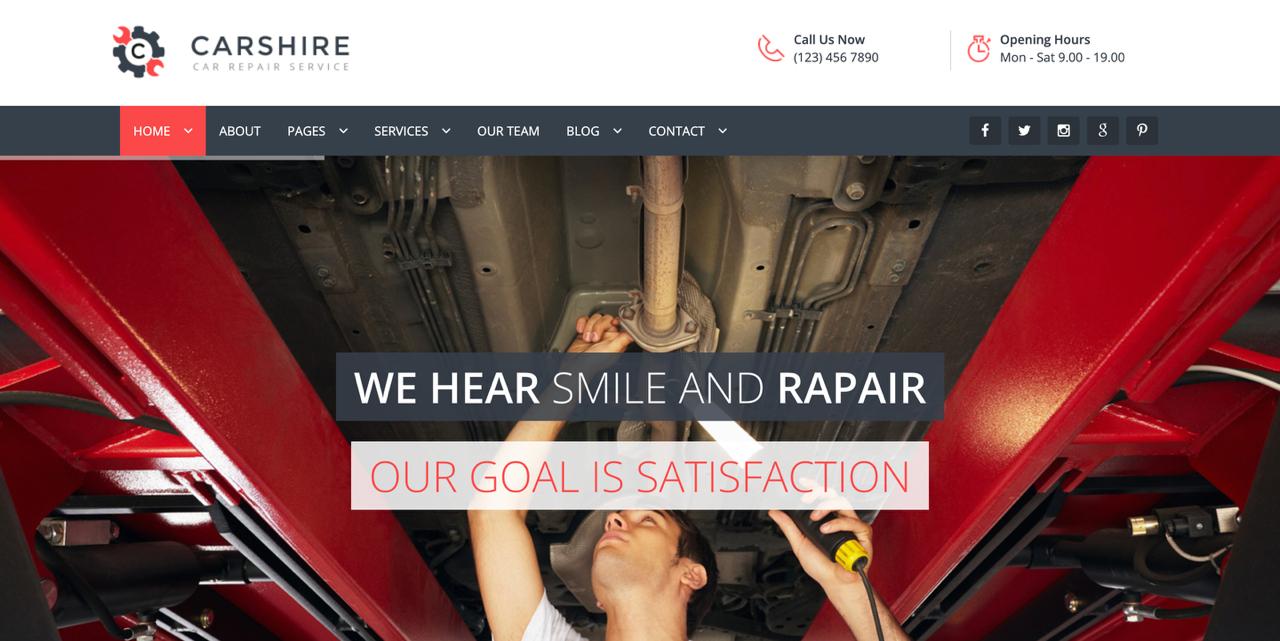Click the Our Goal Is Satisfaction banner
Screen dimensions: 1280x641
640,476
